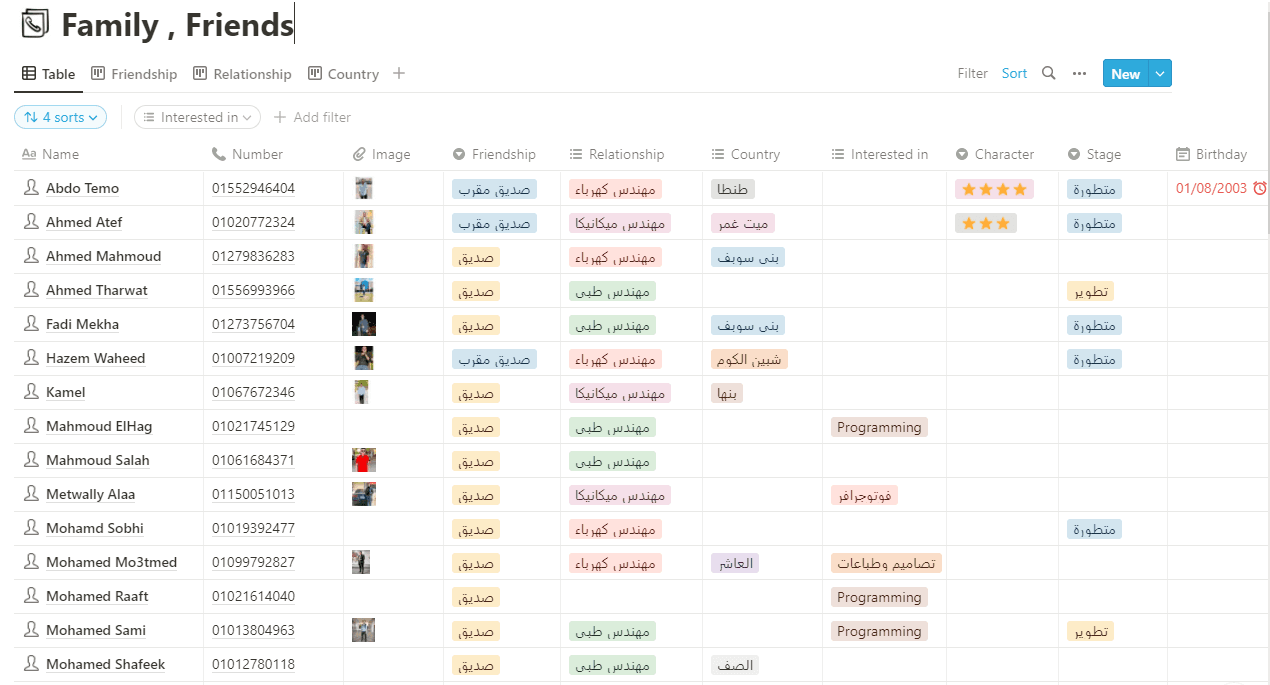
Task: Open dropdown arrow beside New button
Action: 1160,73
